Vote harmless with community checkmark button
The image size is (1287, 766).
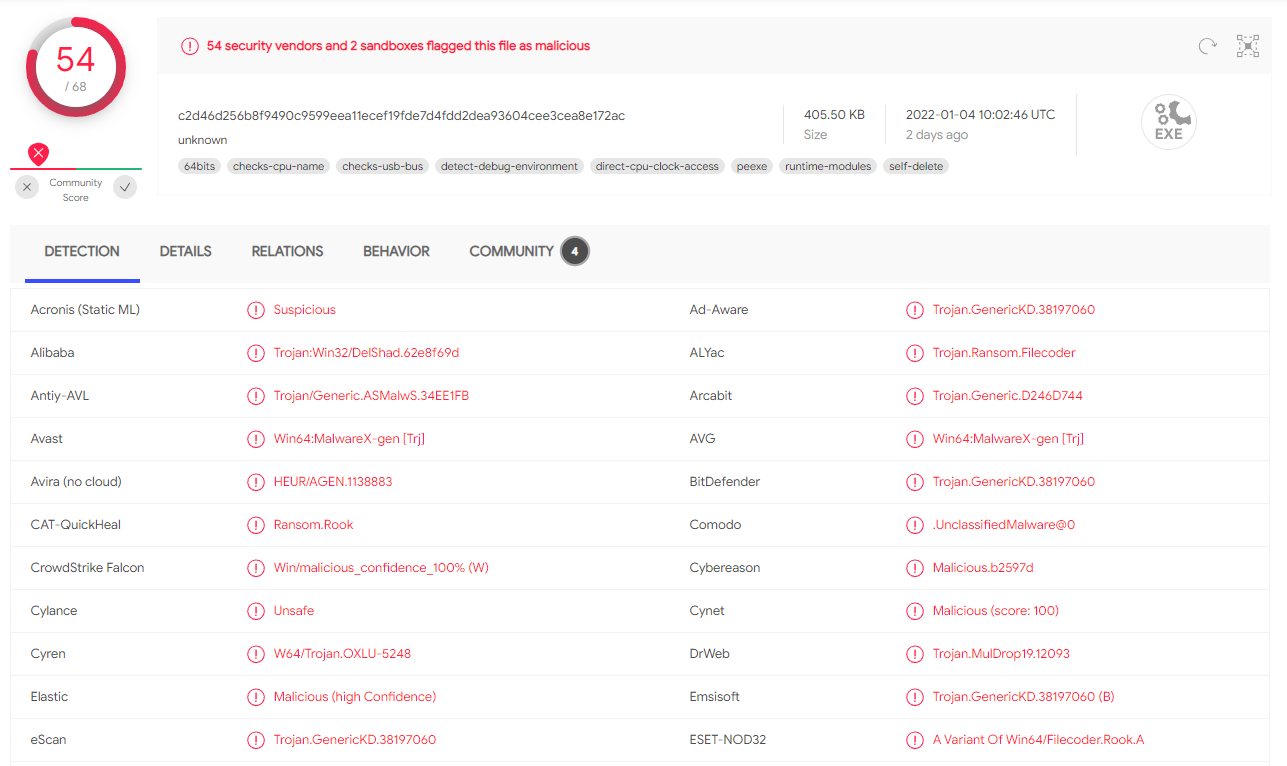(125, 187)
